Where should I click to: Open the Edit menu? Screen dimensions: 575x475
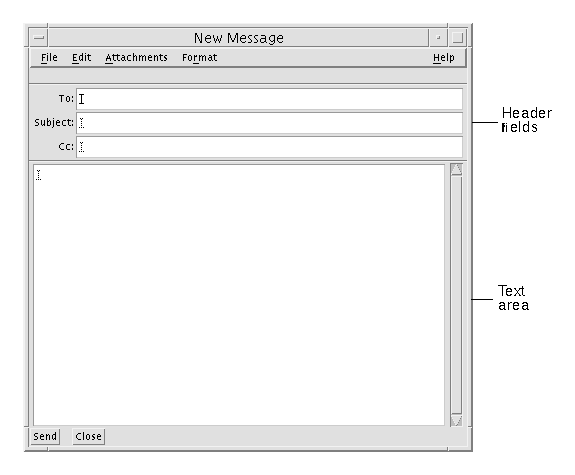click(81, 58)
